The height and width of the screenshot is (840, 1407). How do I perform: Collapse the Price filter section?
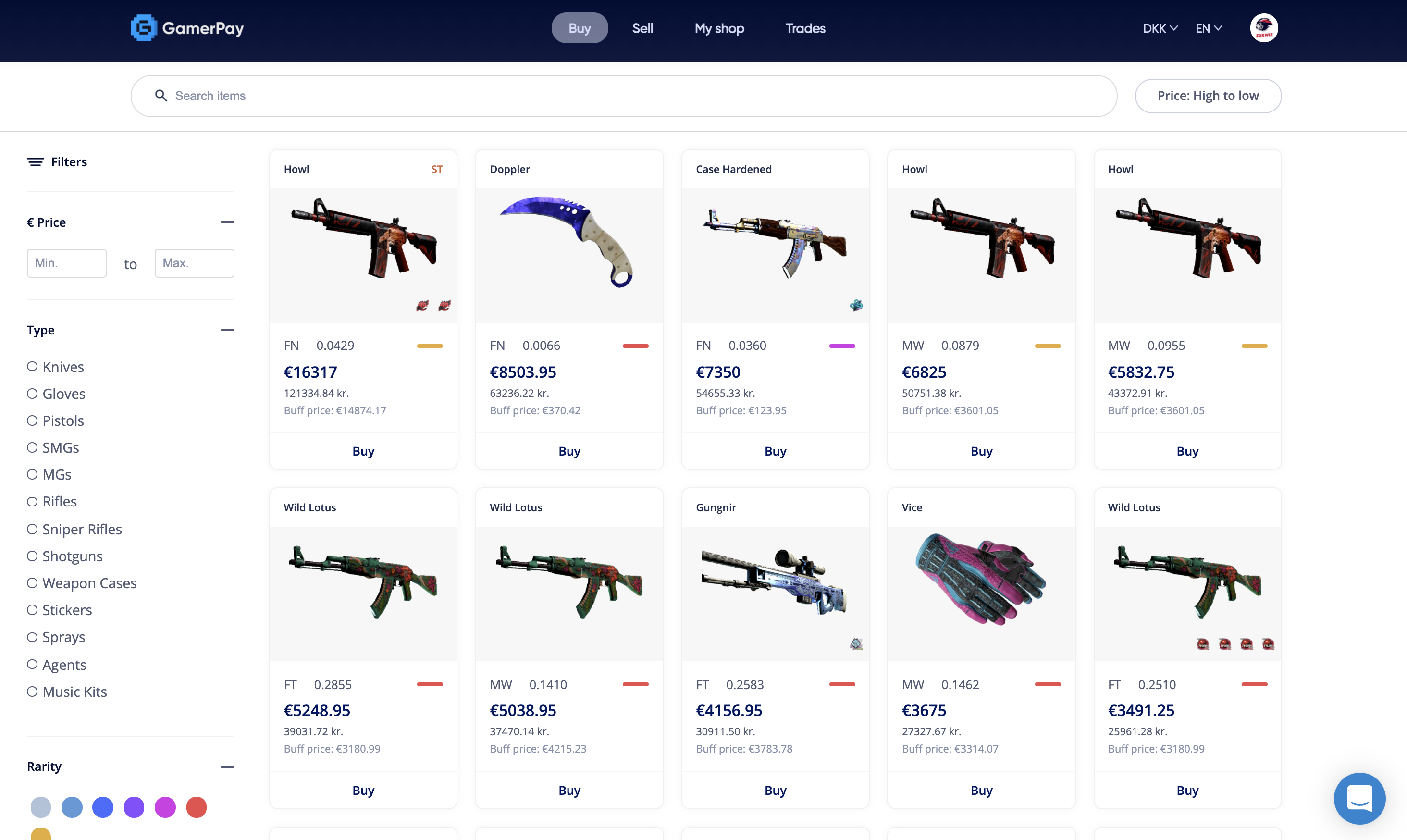[227, 222]
